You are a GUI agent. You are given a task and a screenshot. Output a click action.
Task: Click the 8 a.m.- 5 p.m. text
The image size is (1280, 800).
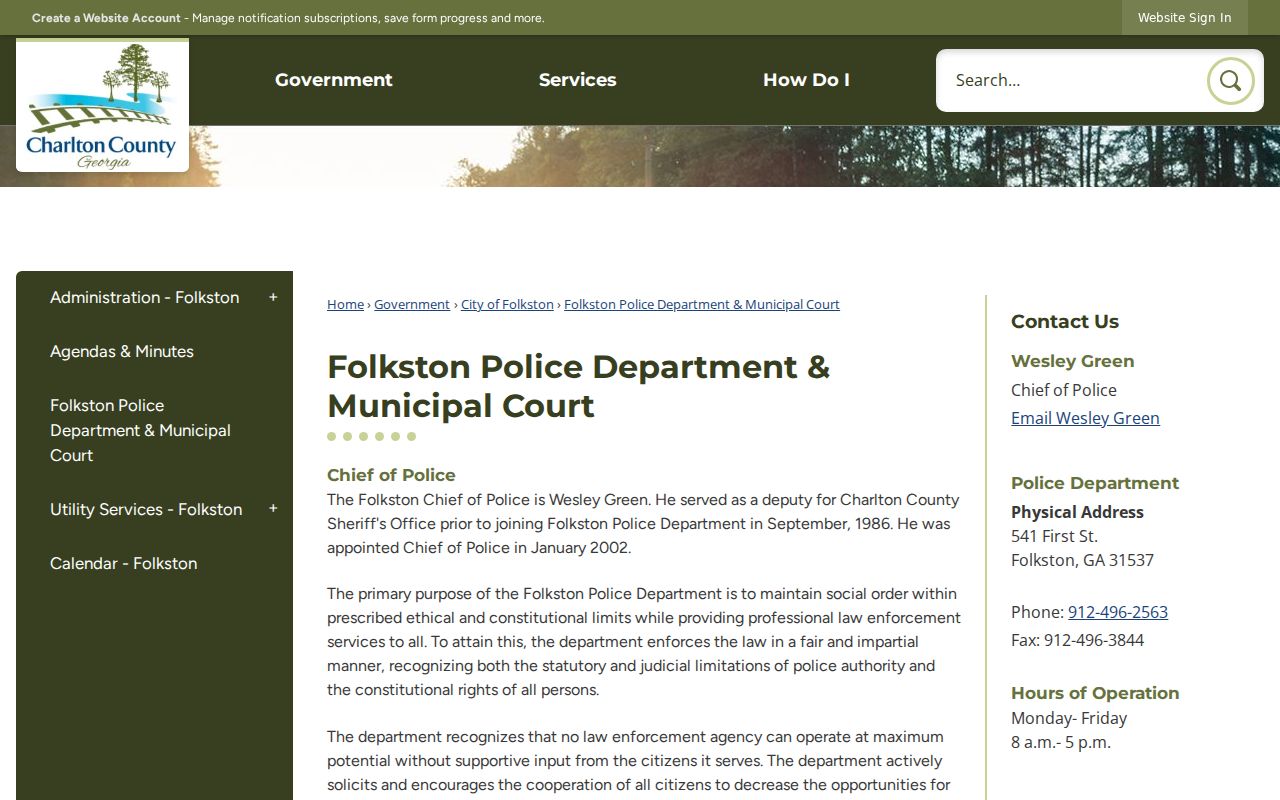click(1061, 742)
